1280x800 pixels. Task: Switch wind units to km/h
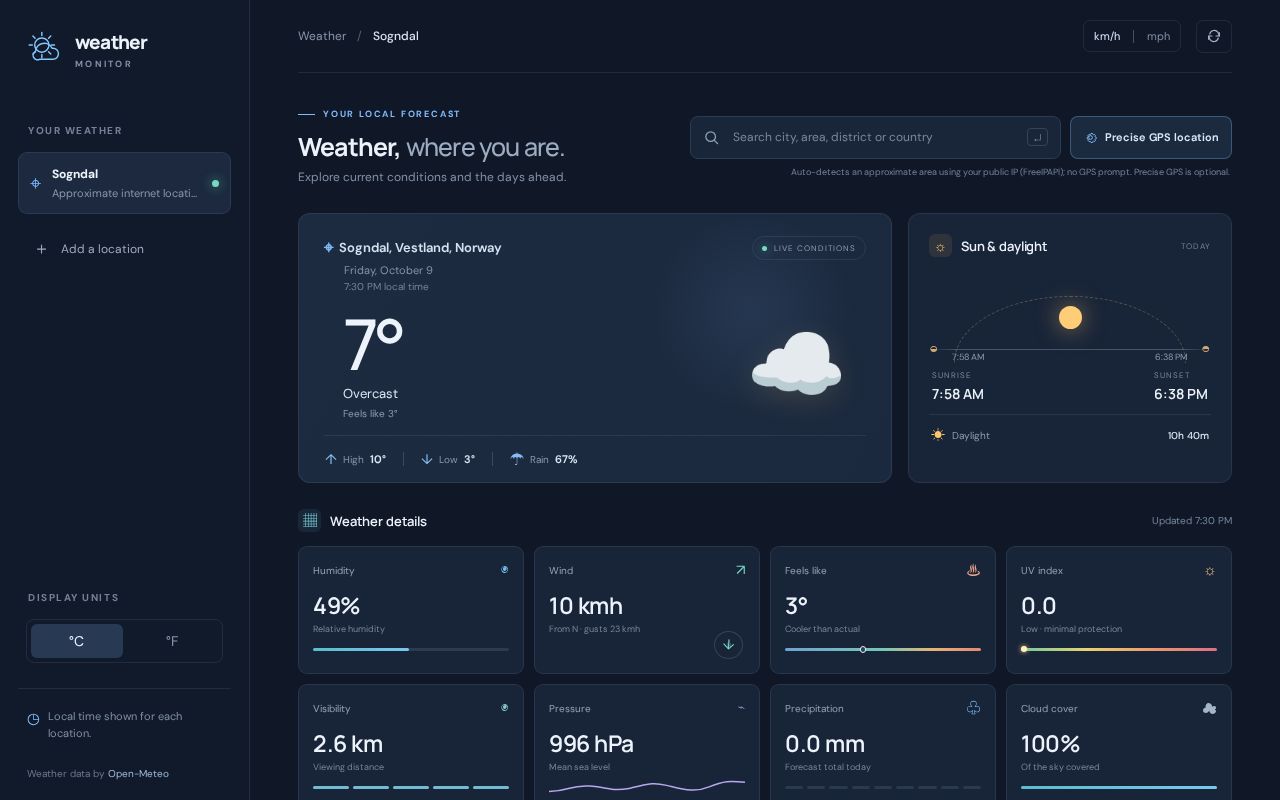point(1107,36)
